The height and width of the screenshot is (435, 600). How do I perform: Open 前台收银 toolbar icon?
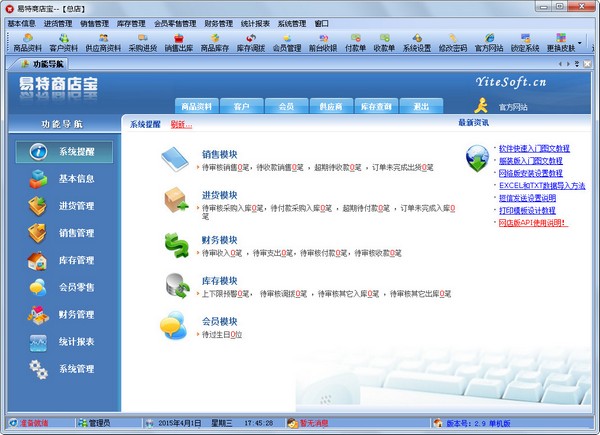click(x=323, y=43)
